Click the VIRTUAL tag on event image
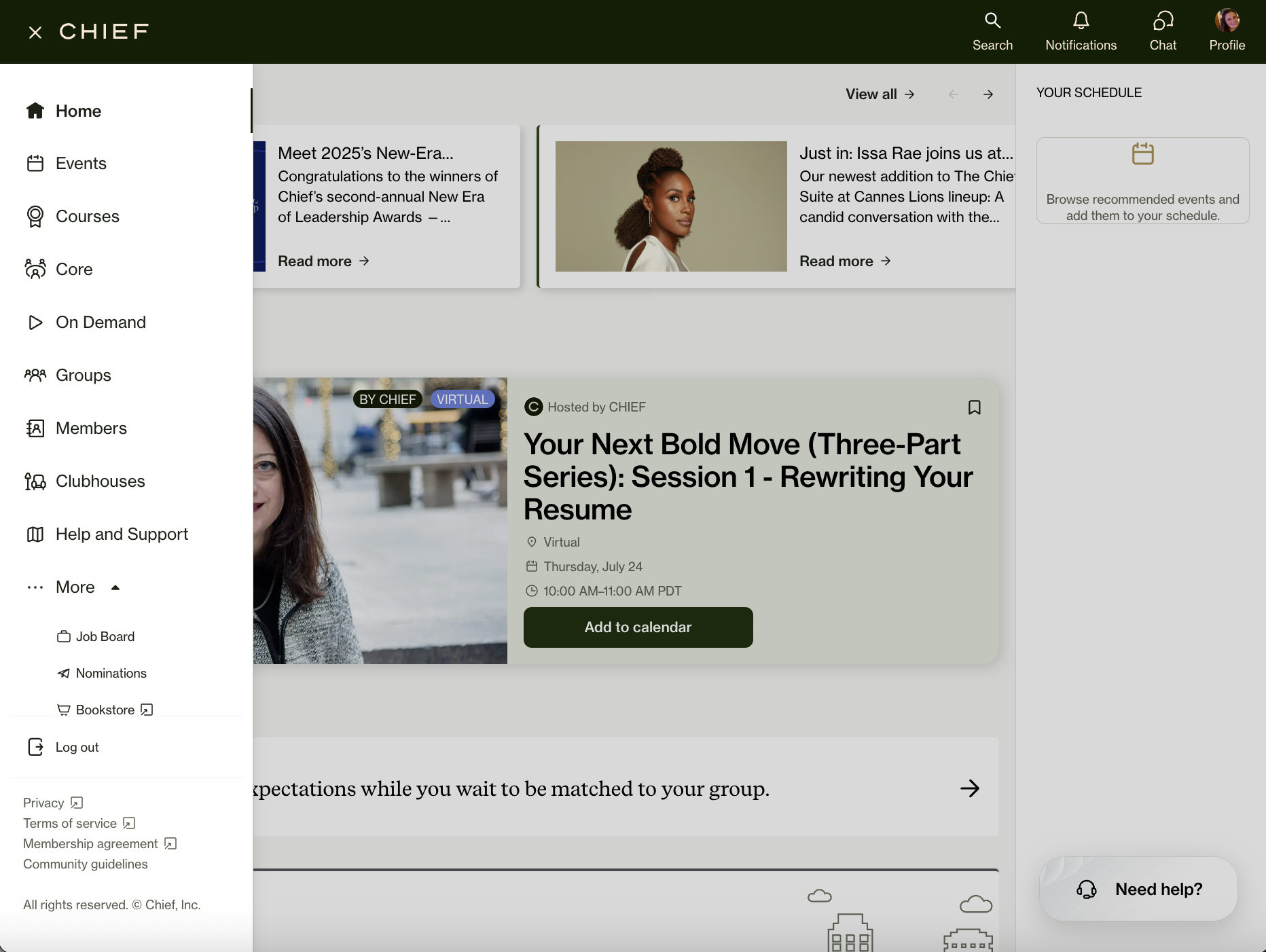This screenshot has height=952, width=1266. point(463,399)
